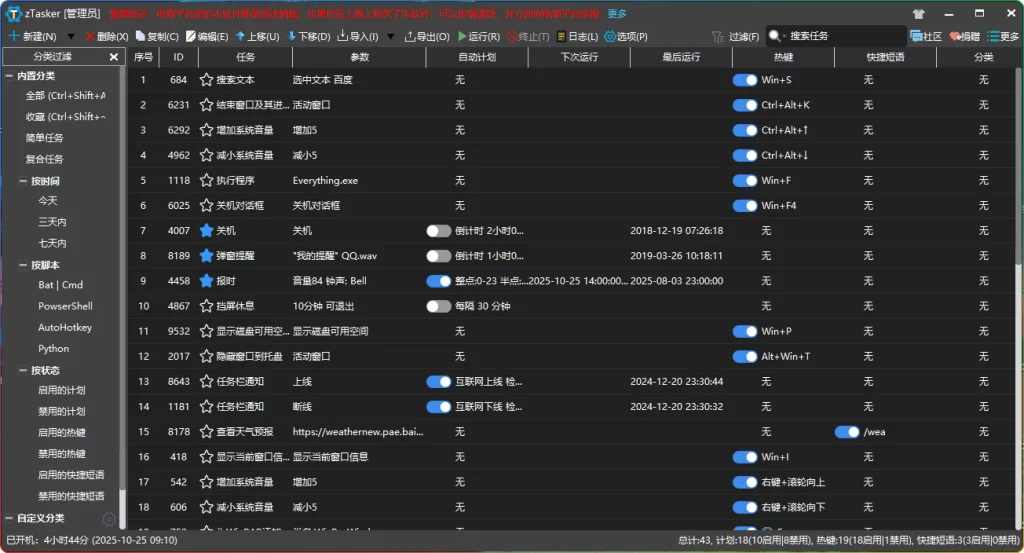Click the 搜索任务 search input field
This screenshot has height=553, width=1024.
click(x=830, y=36)
